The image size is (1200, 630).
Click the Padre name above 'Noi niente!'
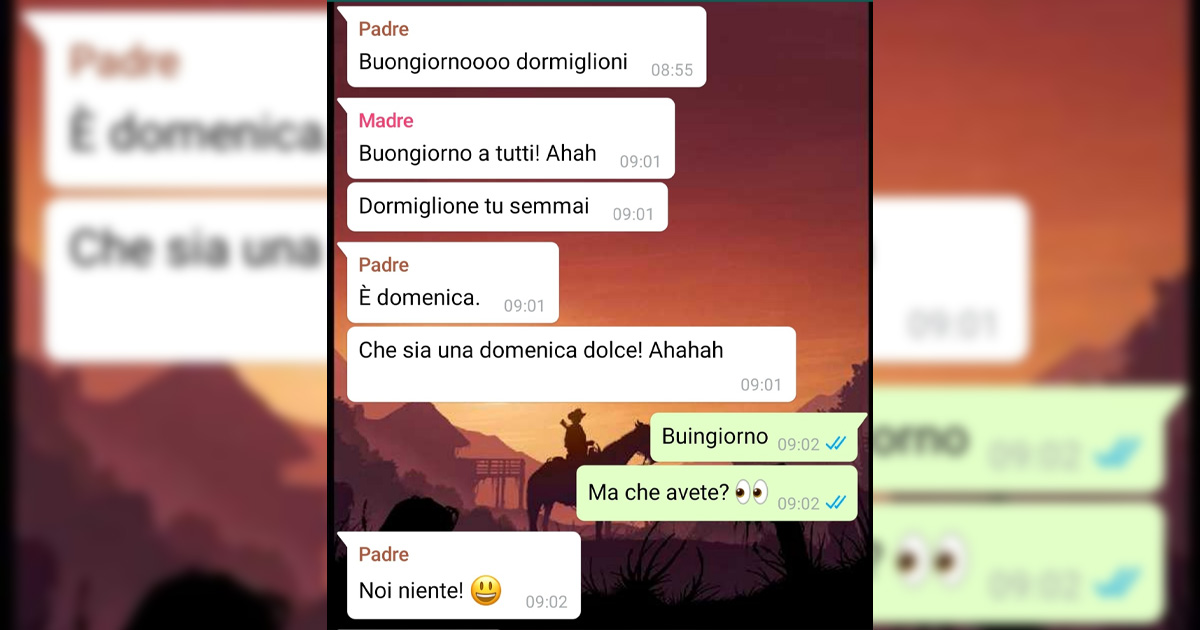pos(384,555)
